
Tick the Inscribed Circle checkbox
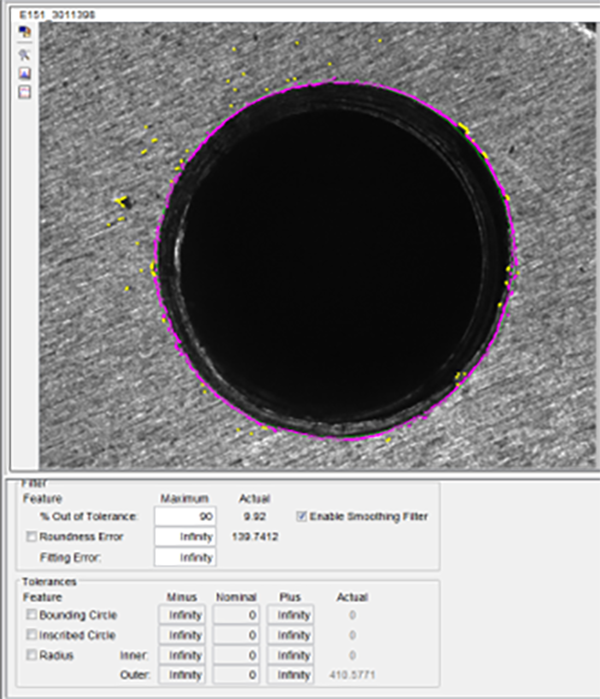click(32, 635)
